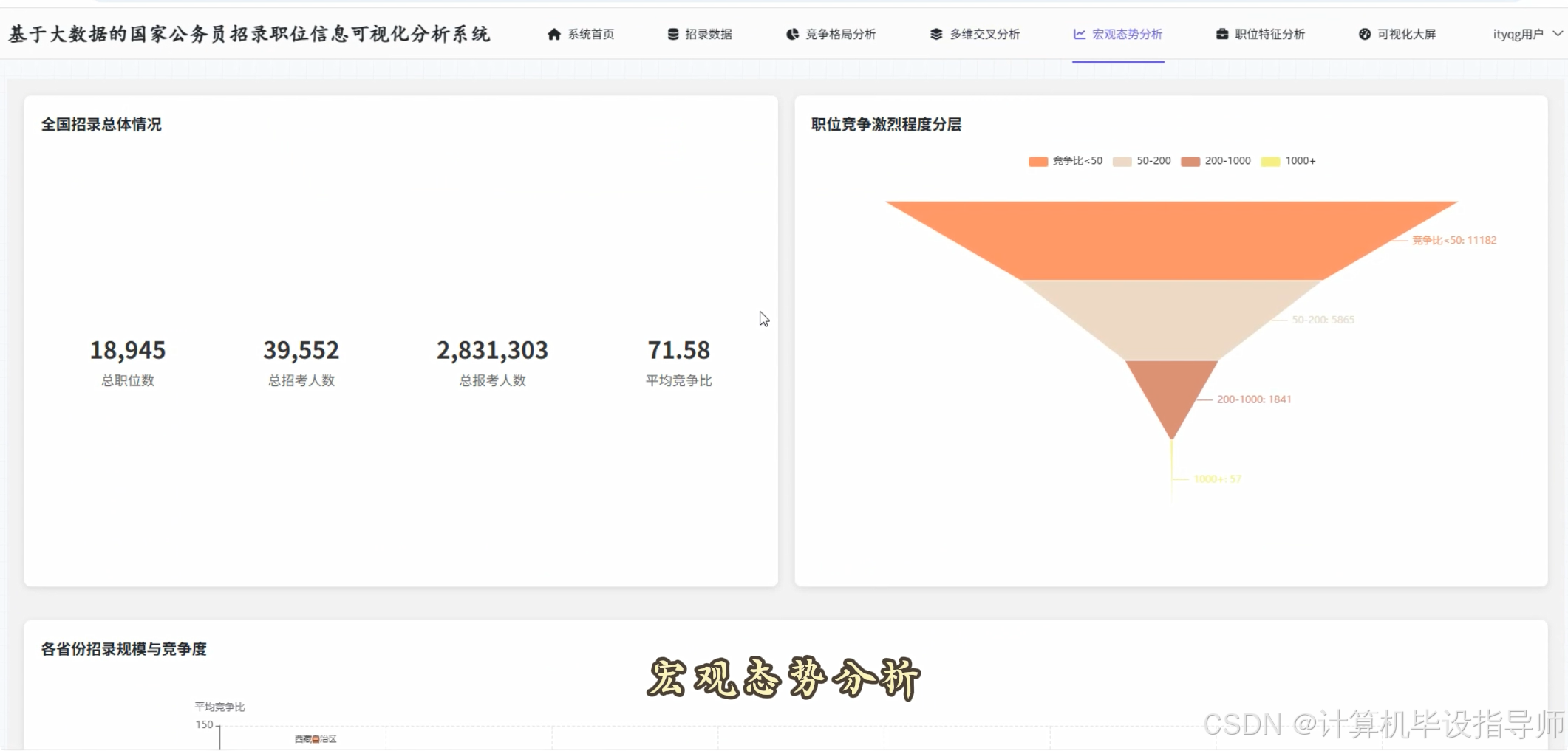Click the 西藏自治区 label on the bar chart
The height and width of the screenshot is (751, 1568).
[x=316, y=739]
